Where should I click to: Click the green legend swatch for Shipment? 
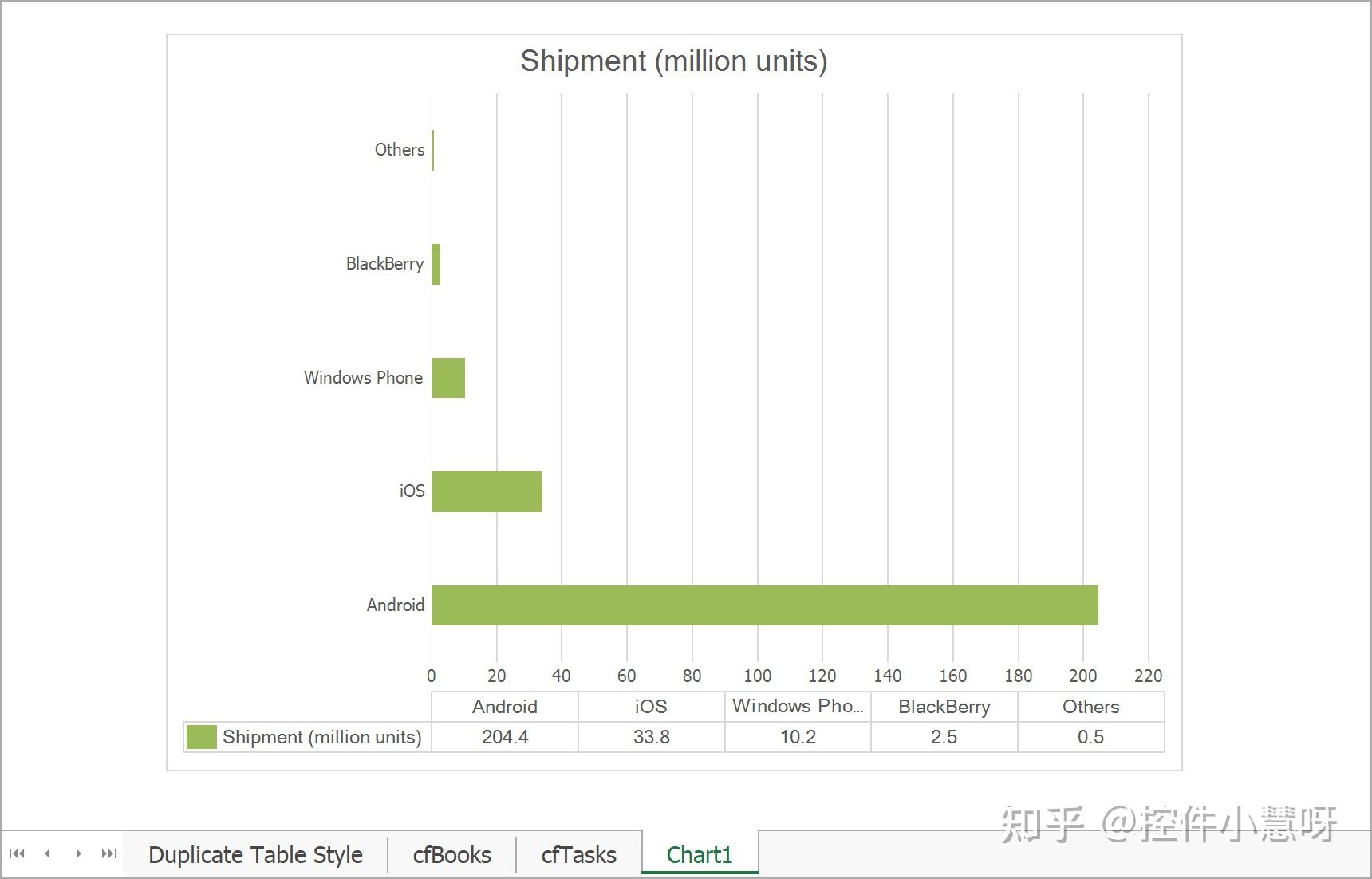[x=201, y=737]
